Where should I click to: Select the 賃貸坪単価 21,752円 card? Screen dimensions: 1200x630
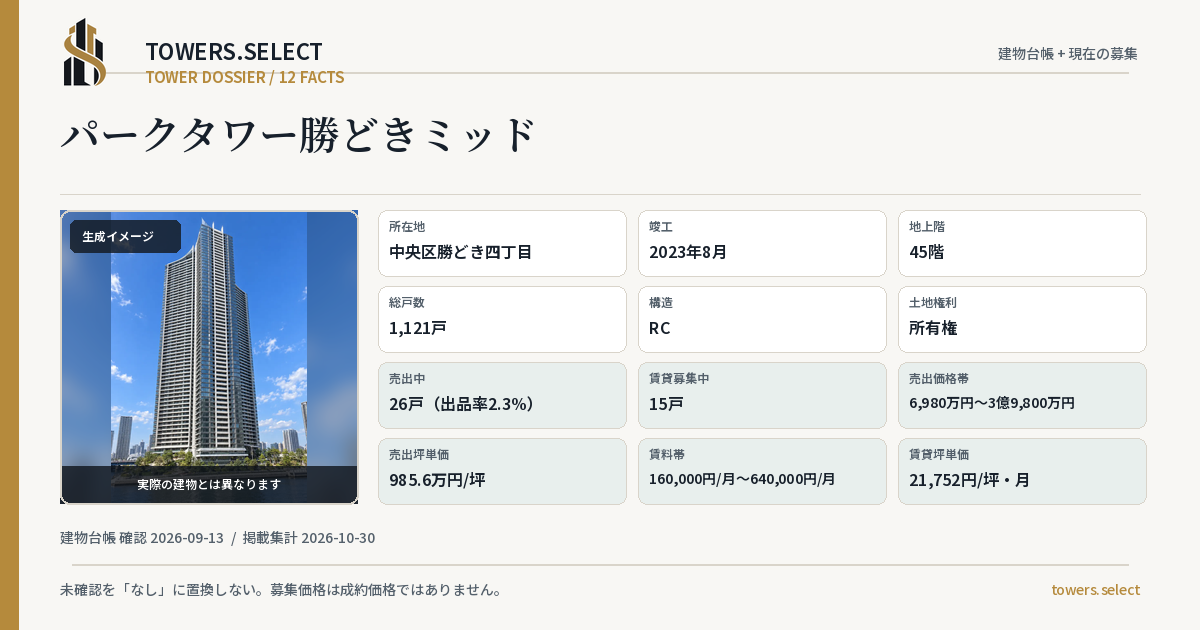coord(1022,471)
